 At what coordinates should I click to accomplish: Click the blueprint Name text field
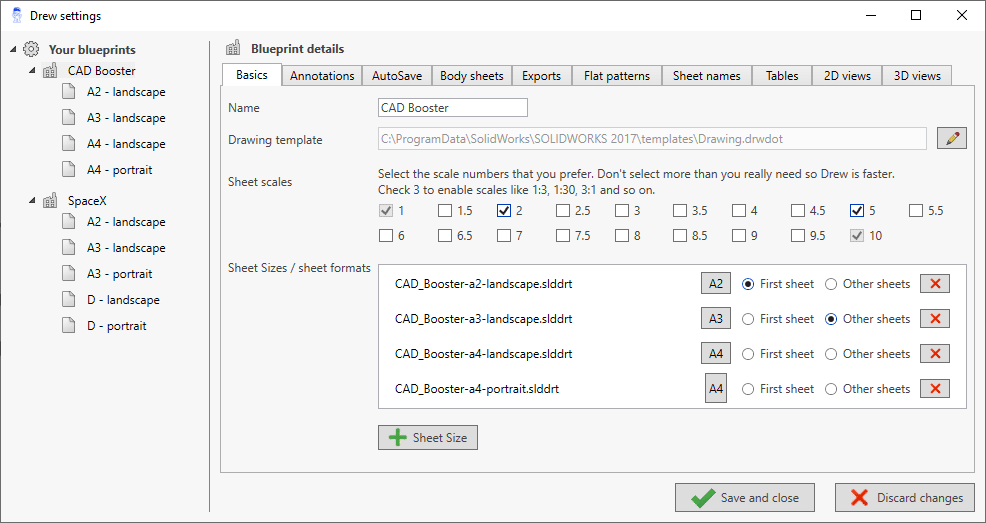[x=452, y=108]
